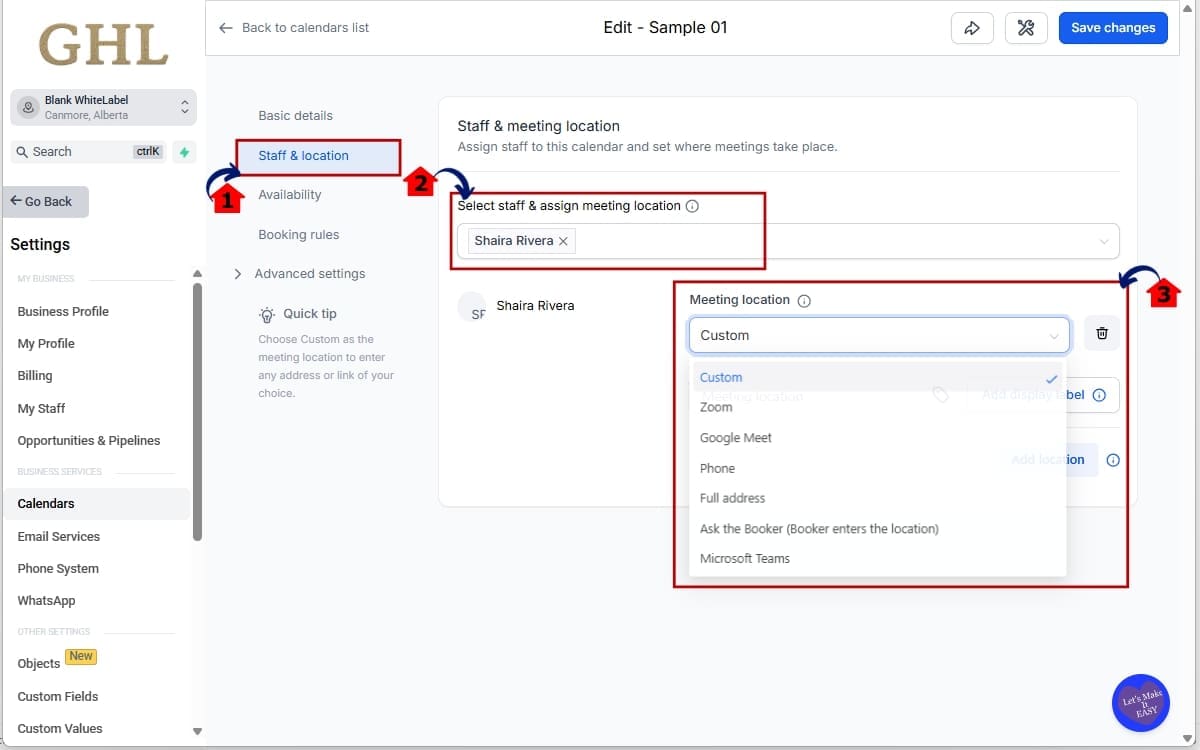The width and height of the screenshot is (1200, 750).
Task: Click the GHL logo at the top left
Action: [x=103, y=46]
